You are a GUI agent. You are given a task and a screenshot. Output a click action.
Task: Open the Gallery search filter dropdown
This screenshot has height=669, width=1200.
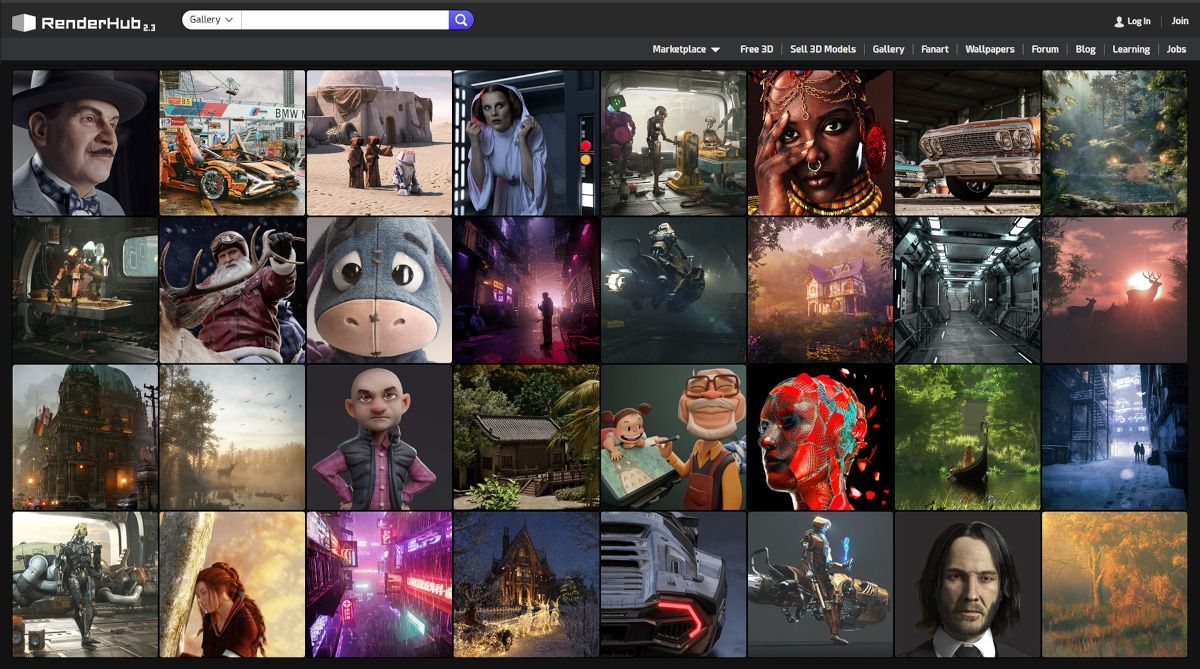208,19
